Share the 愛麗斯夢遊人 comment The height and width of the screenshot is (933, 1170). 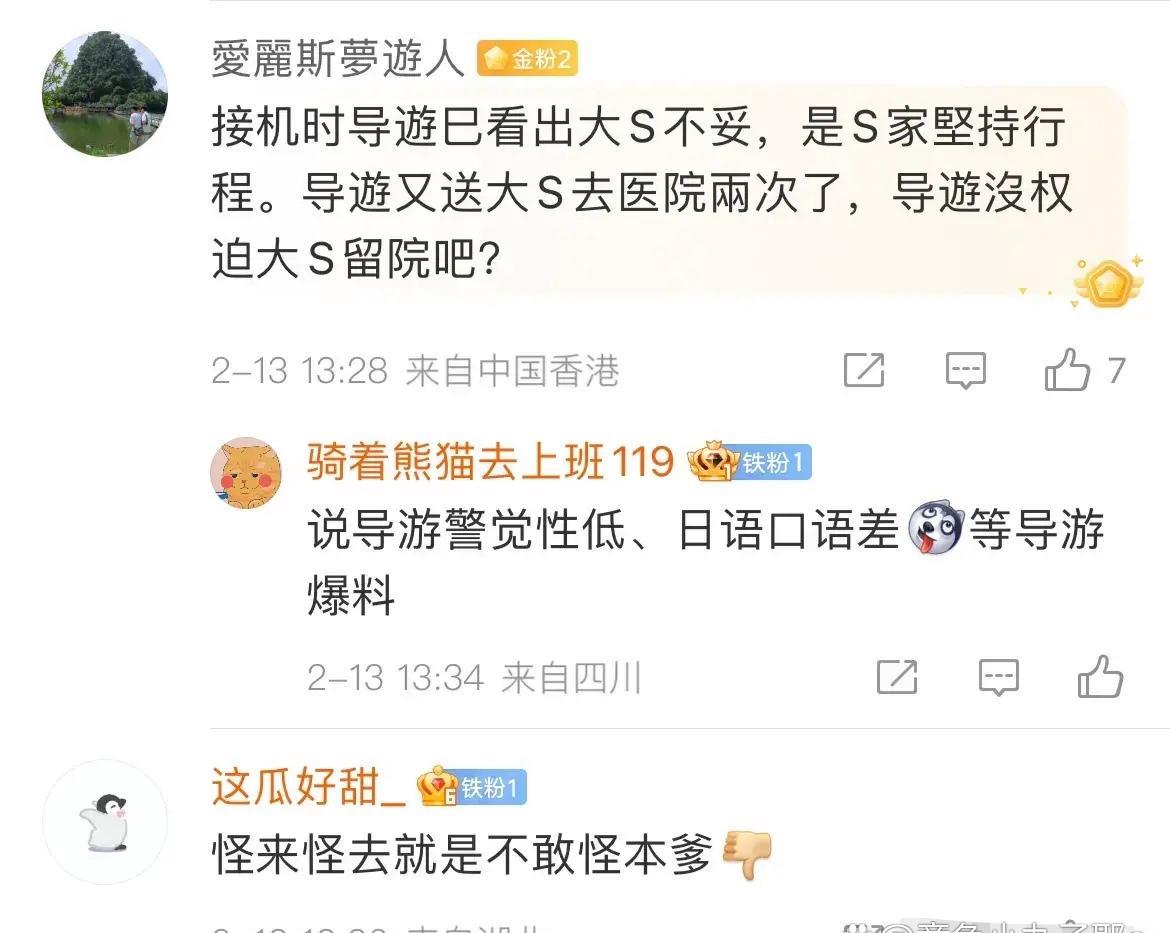pos(864,370)
